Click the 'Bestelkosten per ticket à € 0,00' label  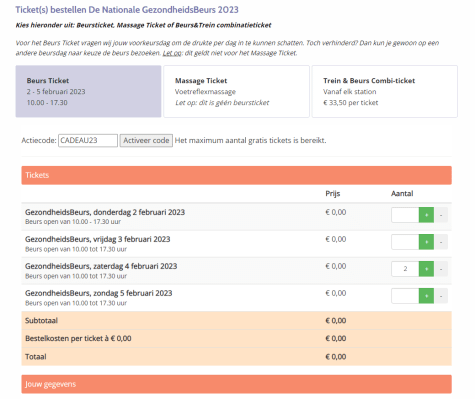pyautogui.click(x=78, y=339)
